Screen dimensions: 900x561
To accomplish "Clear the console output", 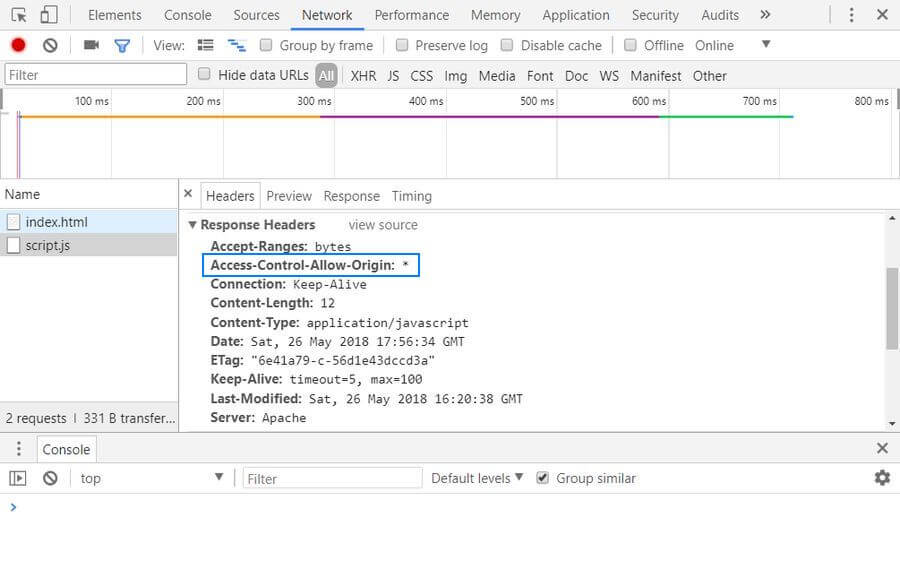I will (x=50, y=478).
